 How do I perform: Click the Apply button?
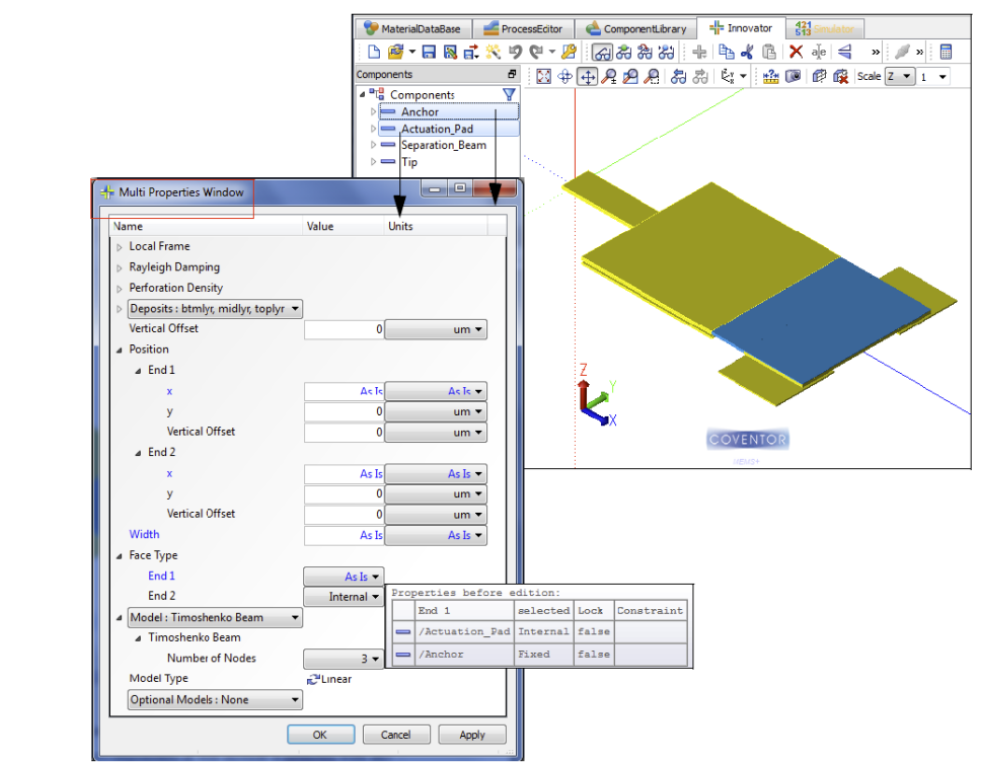[x=472, y=735]
